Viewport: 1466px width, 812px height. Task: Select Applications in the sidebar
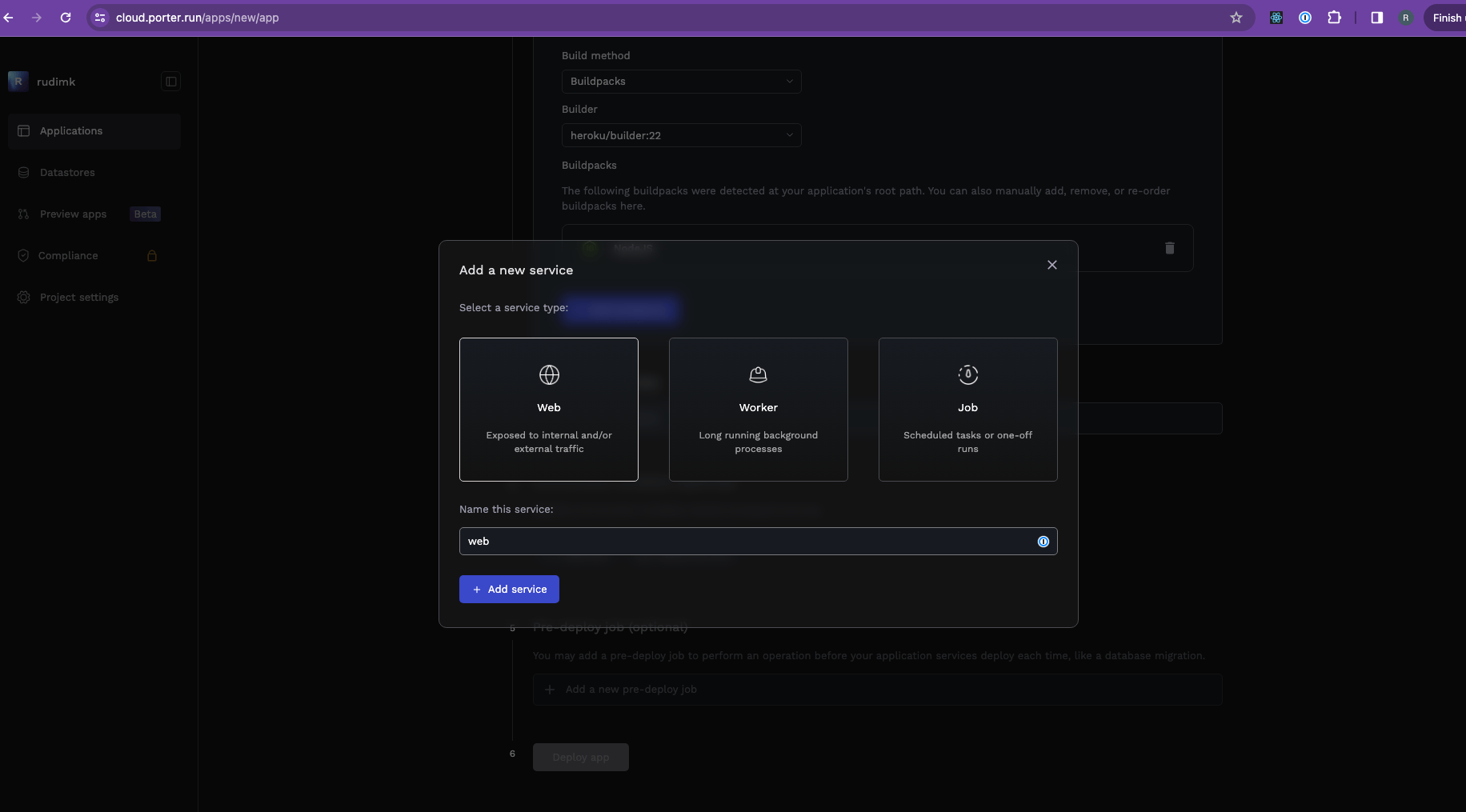[71, 130]
